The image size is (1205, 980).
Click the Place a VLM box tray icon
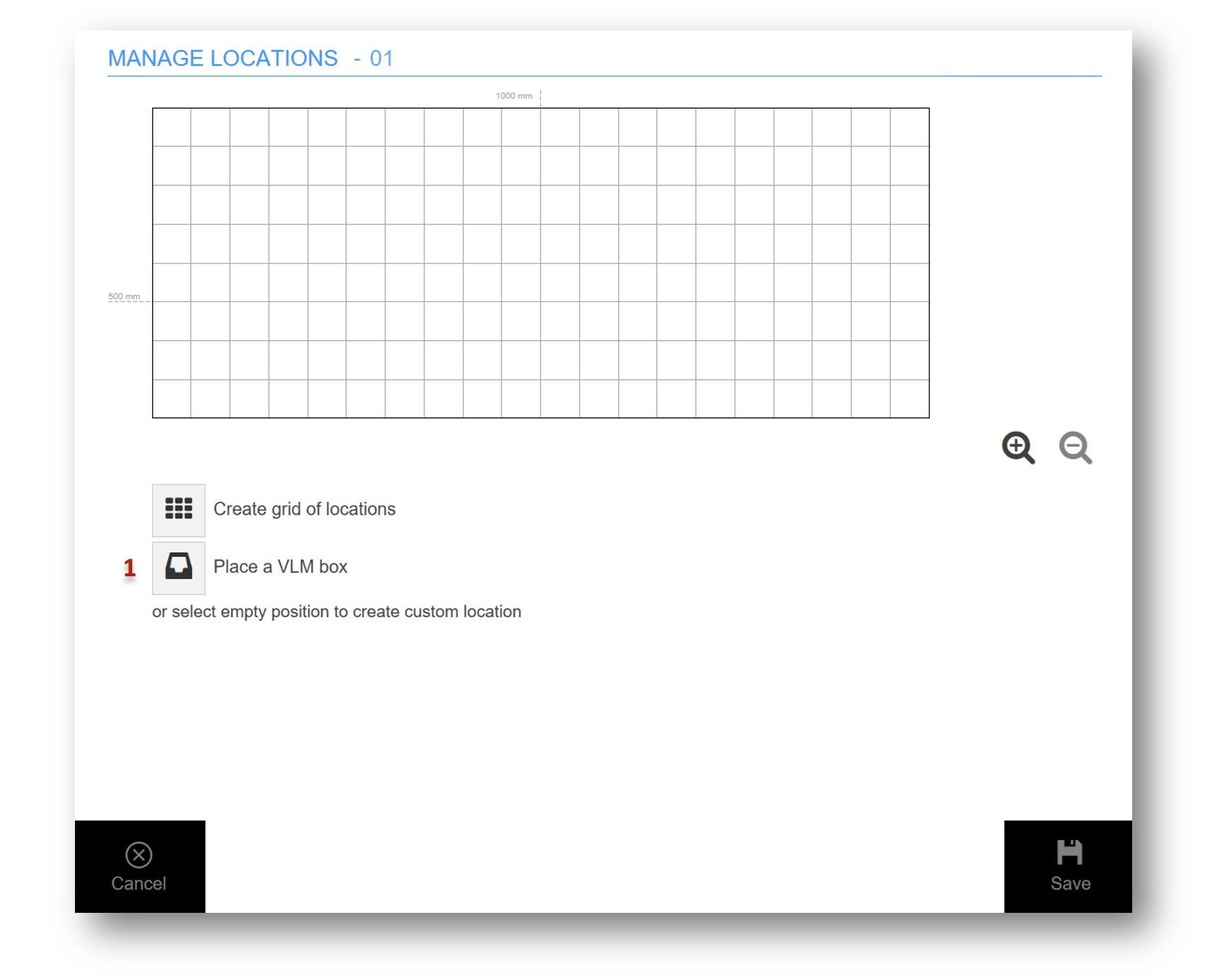(178, 567)
